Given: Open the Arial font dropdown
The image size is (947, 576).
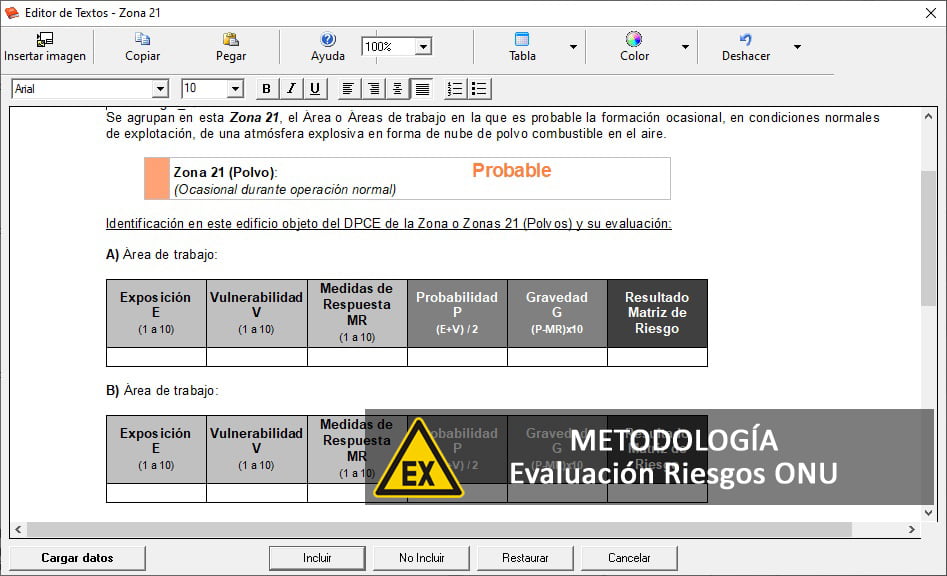Looking at the screenshot, I should coord(159,89).
